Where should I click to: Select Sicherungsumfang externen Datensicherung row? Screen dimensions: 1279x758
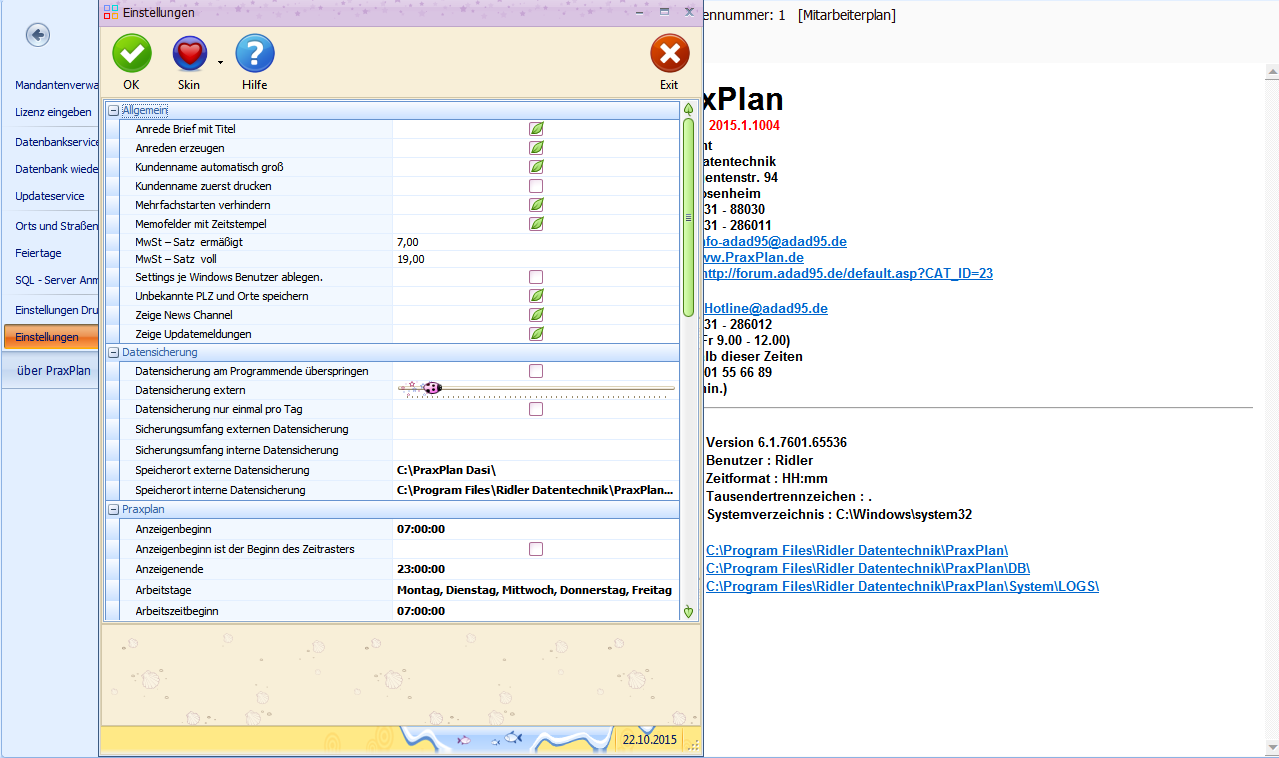pos(391,429)
